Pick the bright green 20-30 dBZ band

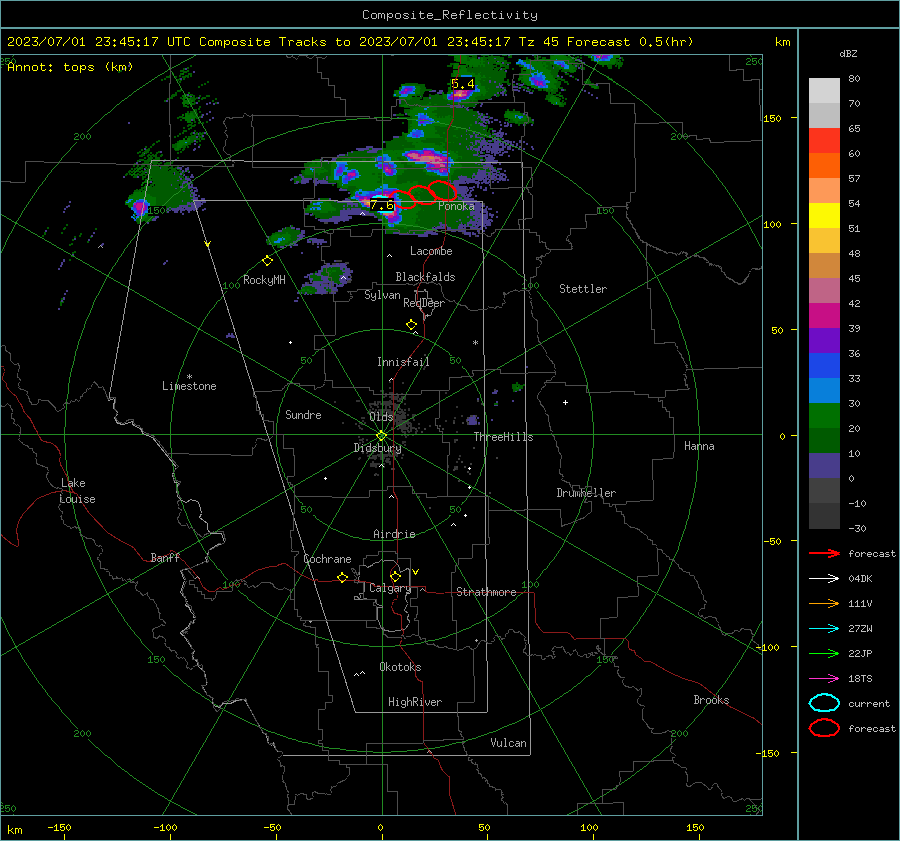[x=824, y=416]
